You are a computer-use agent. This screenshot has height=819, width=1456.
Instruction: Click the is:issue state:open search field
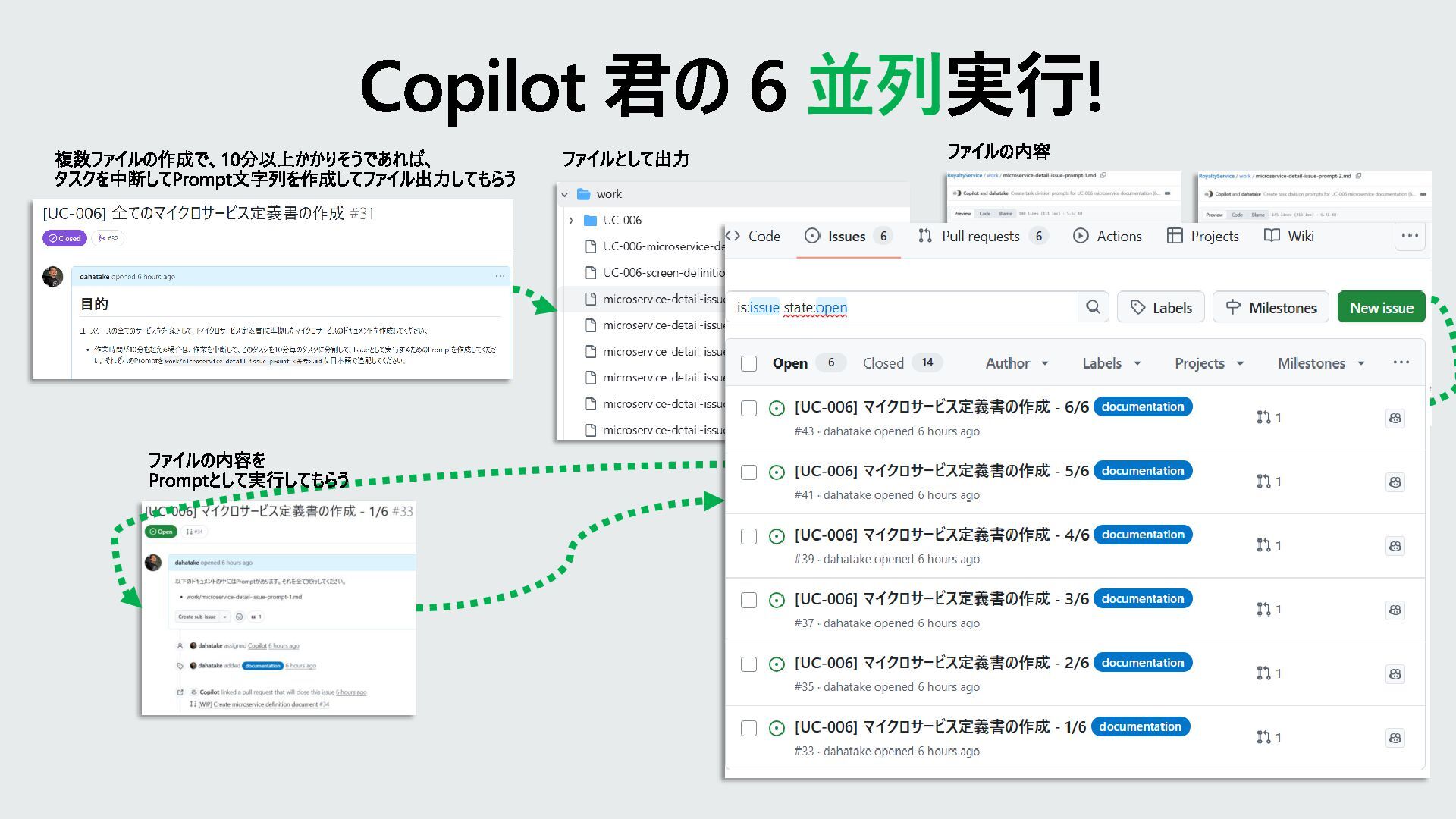coord(901,308)
